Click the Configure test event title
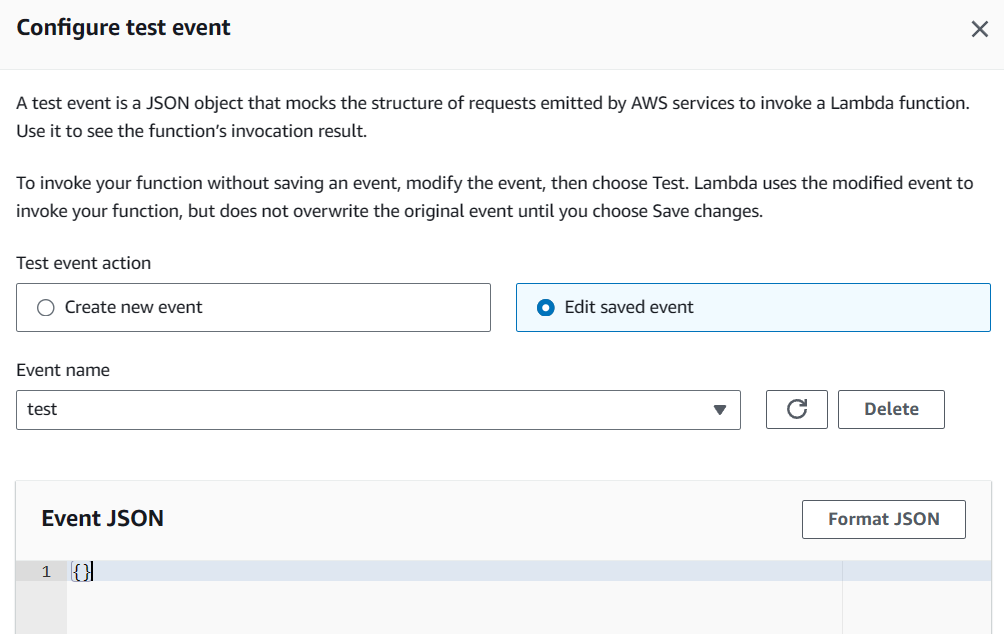 coord(123,28)
